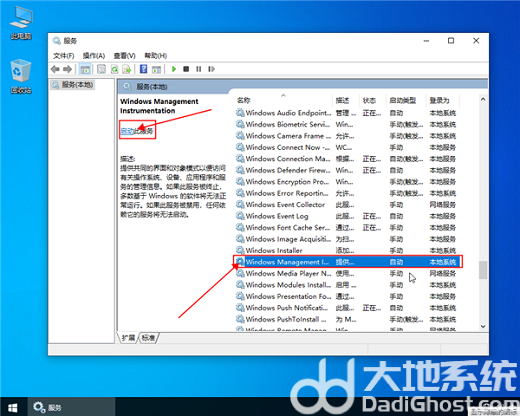Click the green Start service button
Screen dimensions: 520x416
click(x=174, y=69)
